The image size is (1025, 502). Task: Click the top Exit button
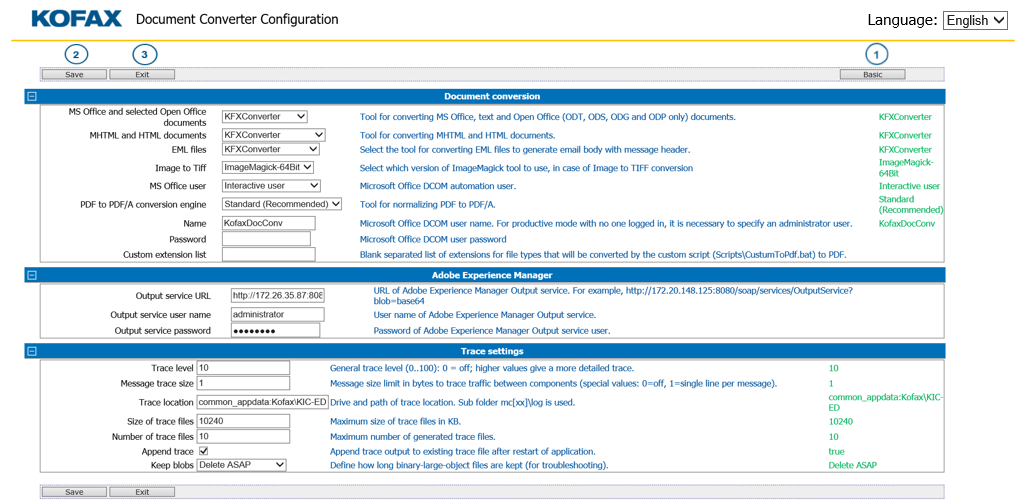click(142, 74)
